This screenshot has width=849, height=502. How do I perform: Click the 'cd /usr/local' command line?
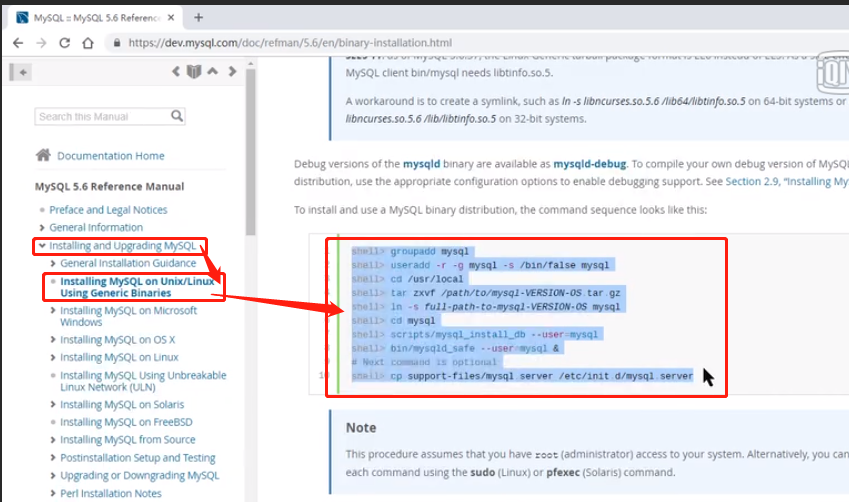[408, 279]
